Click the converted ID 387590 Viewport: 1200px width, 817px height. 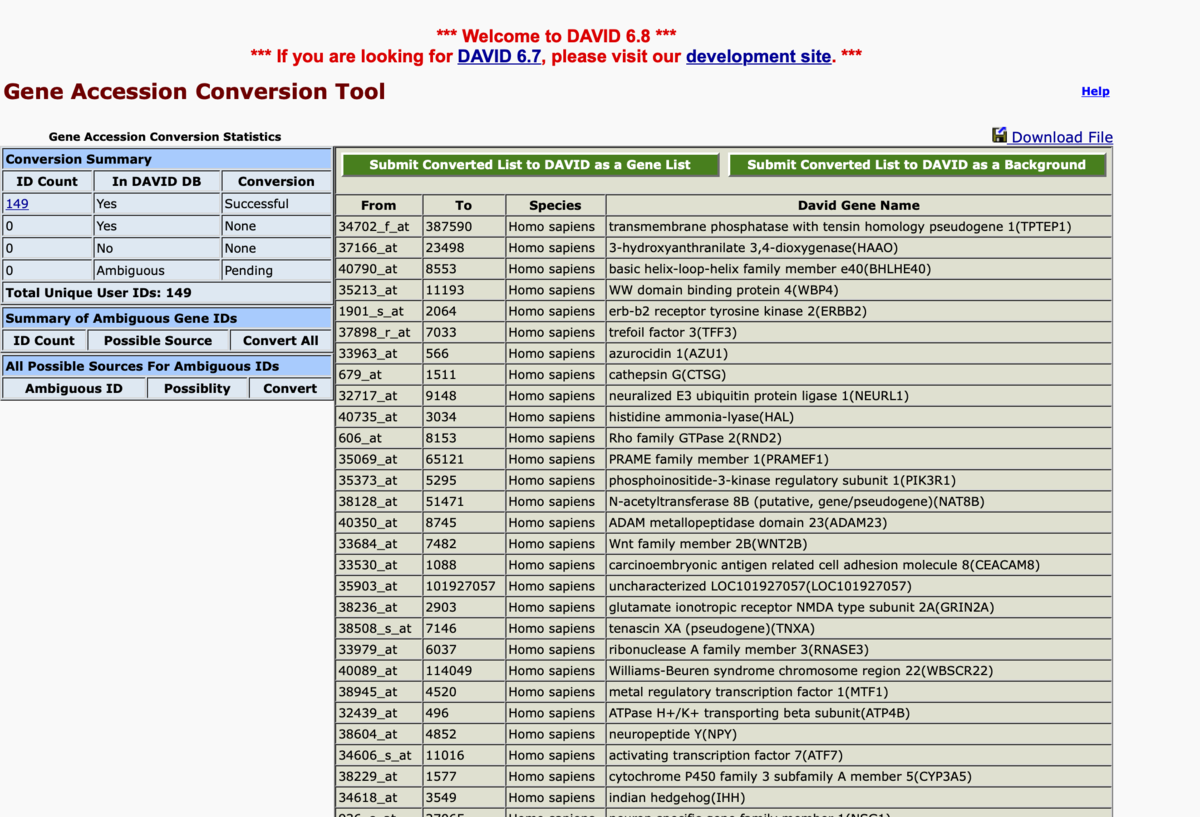coord(449,227)
